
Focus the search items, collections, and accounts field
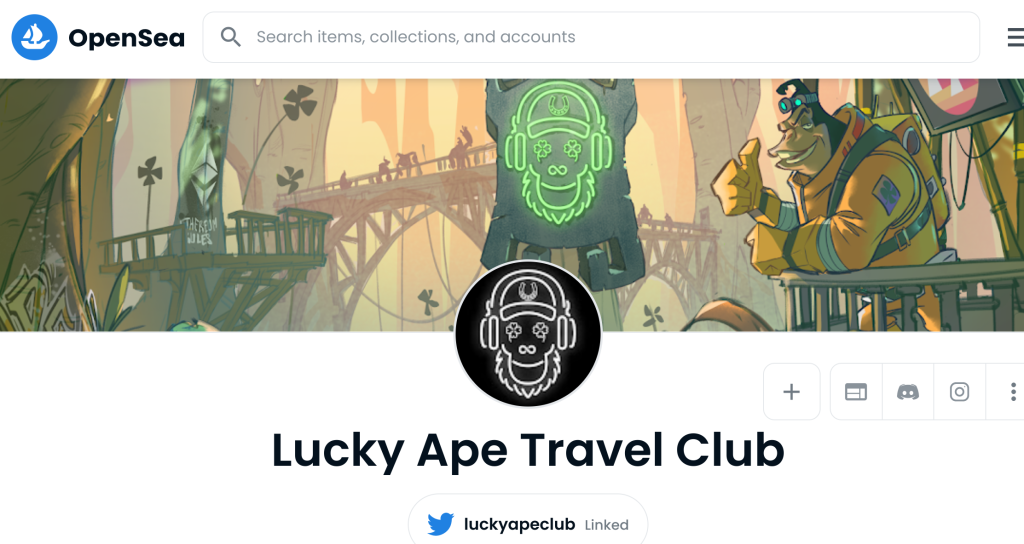[x=591, y=37]
